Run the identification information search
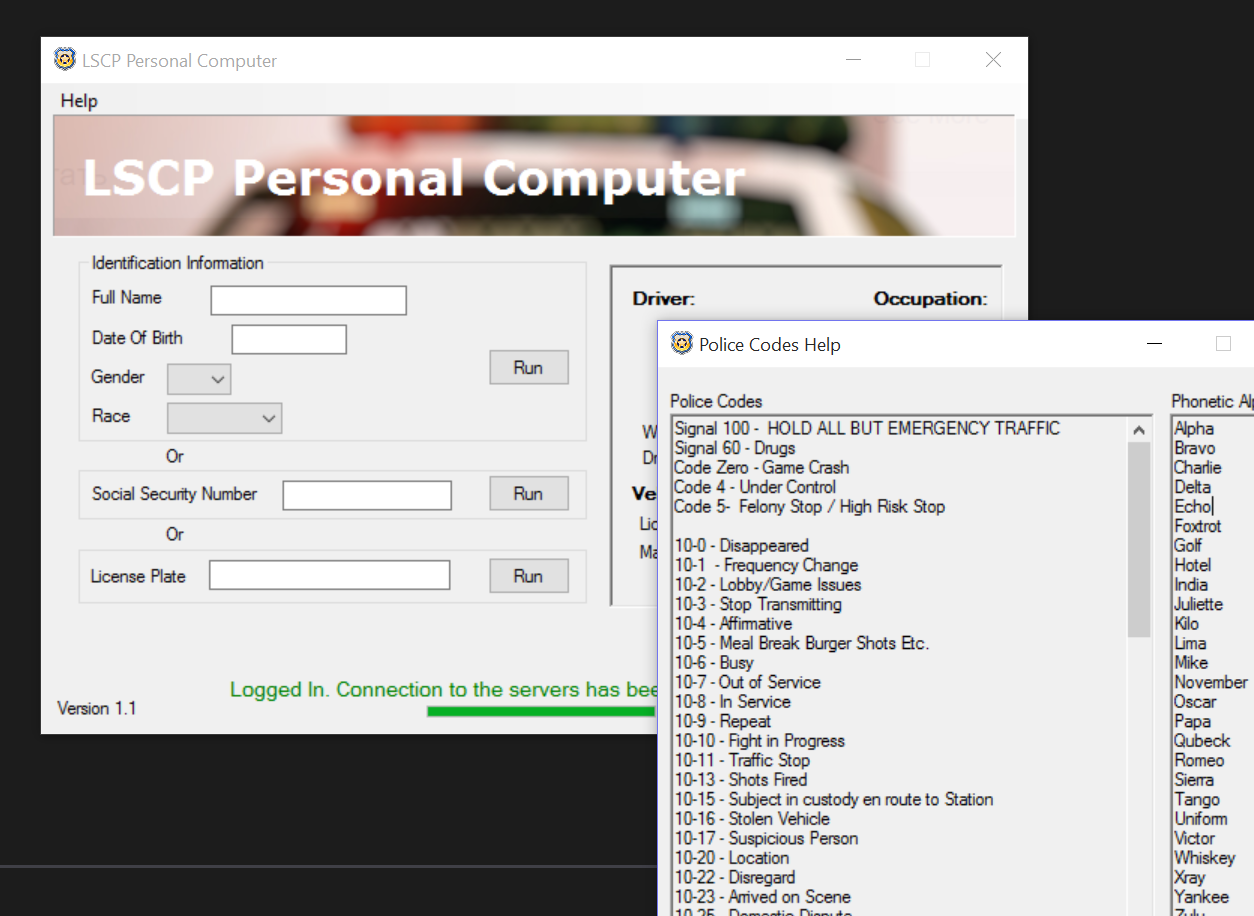 528,368
